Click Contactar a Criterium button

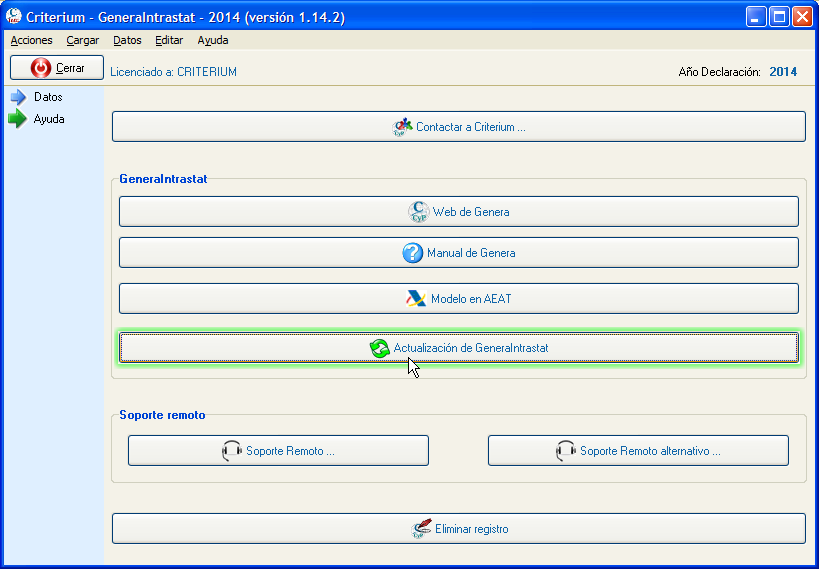[459, 126]
